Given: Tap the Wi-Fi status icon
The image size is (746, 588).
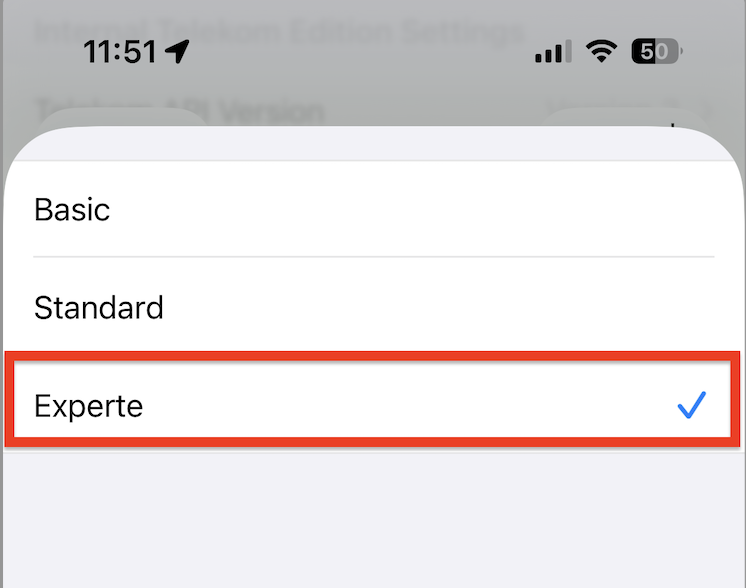Looking at the screenshot, I should coord(601,51).
